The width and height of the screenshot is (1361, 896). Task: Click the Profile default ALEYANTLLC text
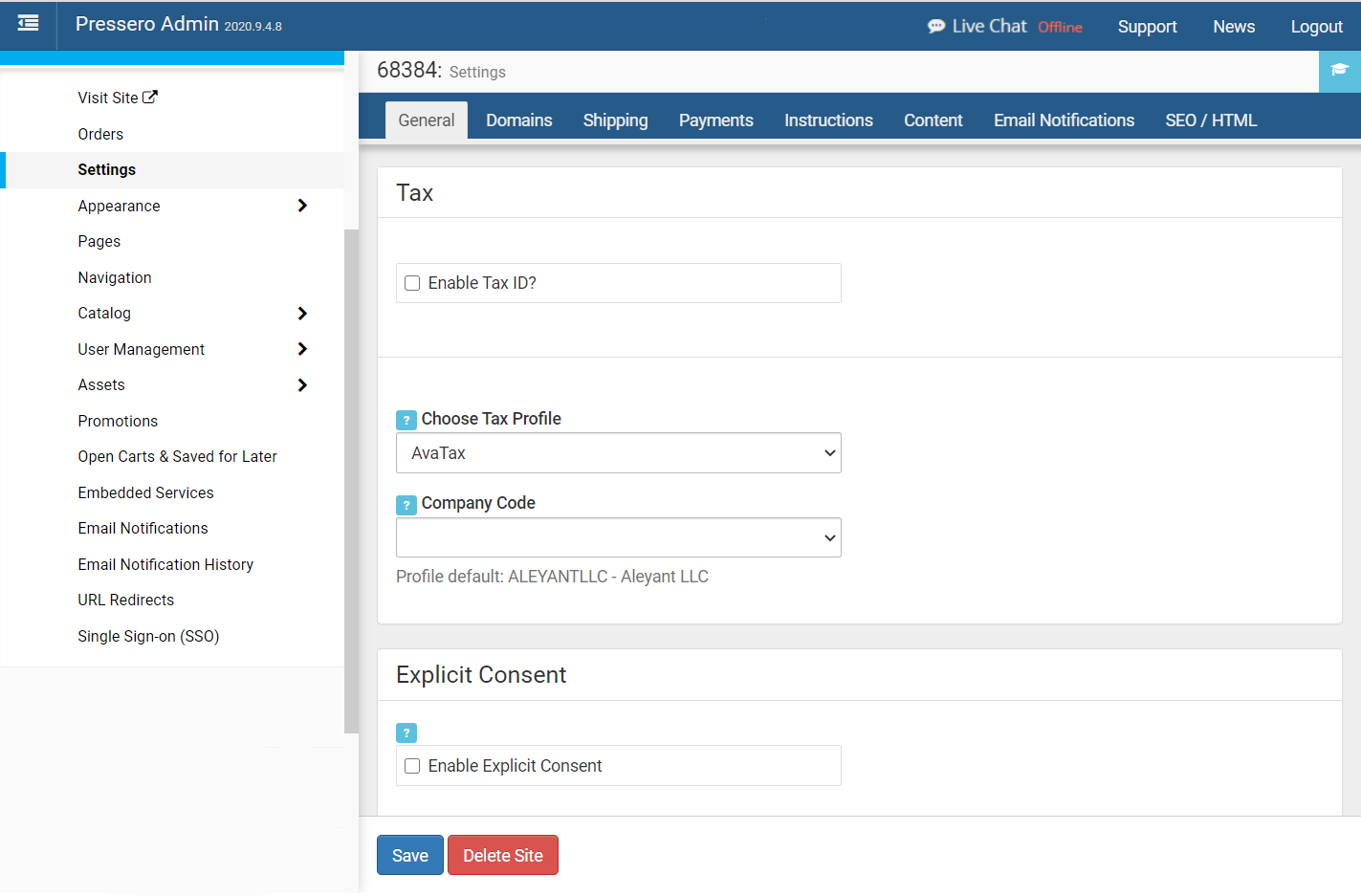tap(552, 577)
